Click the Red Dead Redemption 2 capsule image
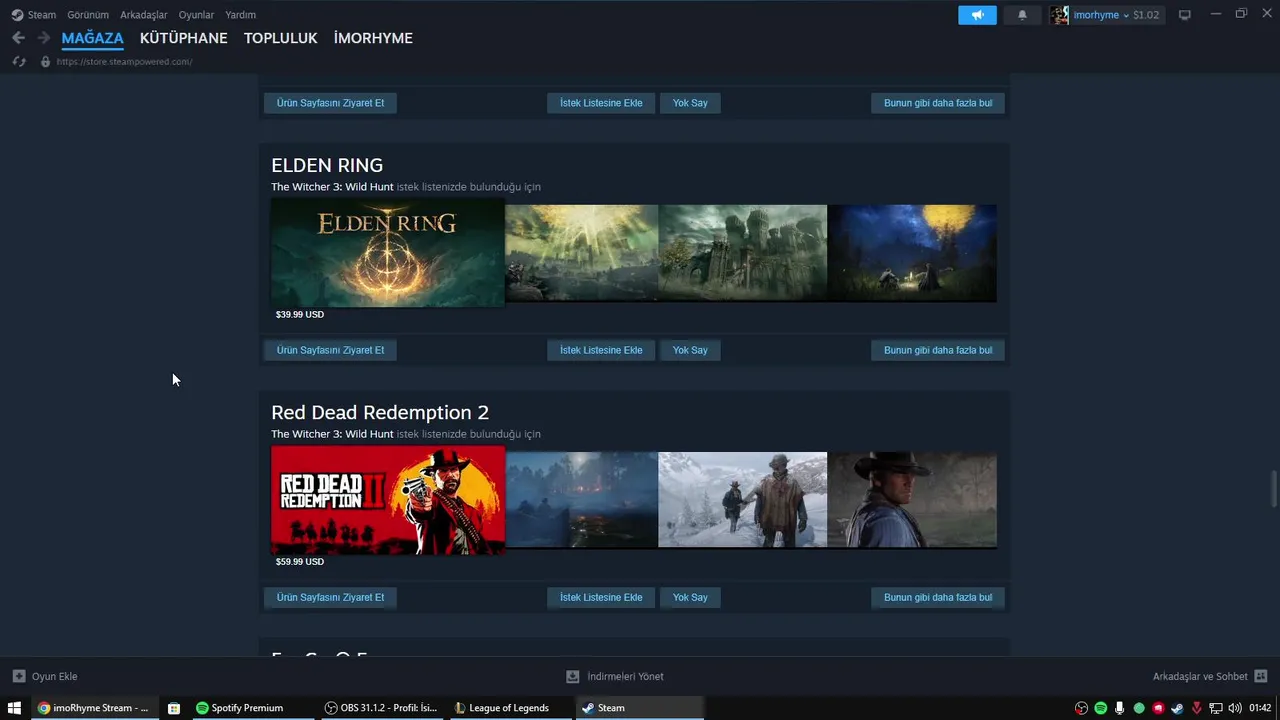This screenshot has height=720, width=1280. point(388,500)
